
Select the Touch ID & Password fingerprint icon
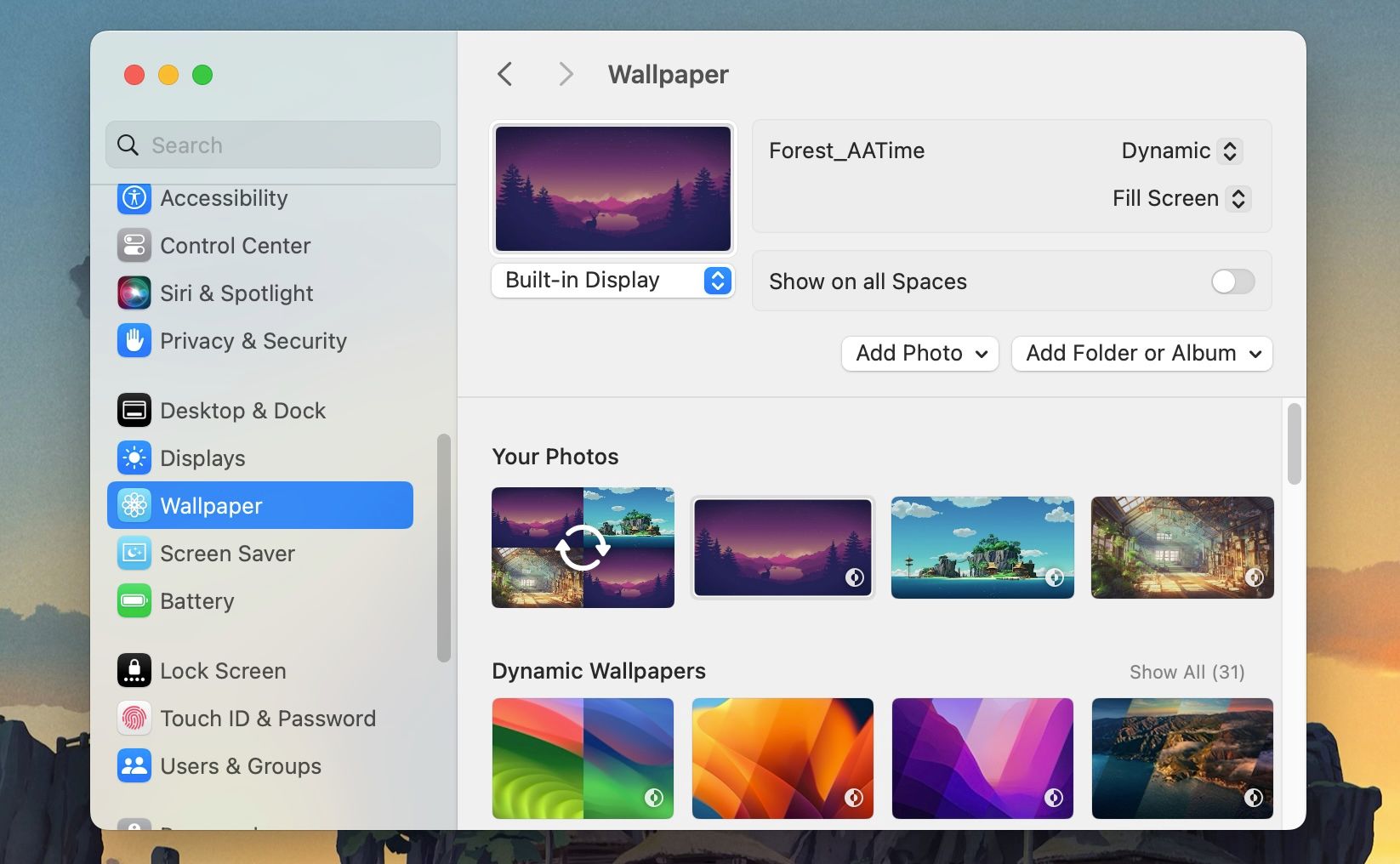point(134,718)
